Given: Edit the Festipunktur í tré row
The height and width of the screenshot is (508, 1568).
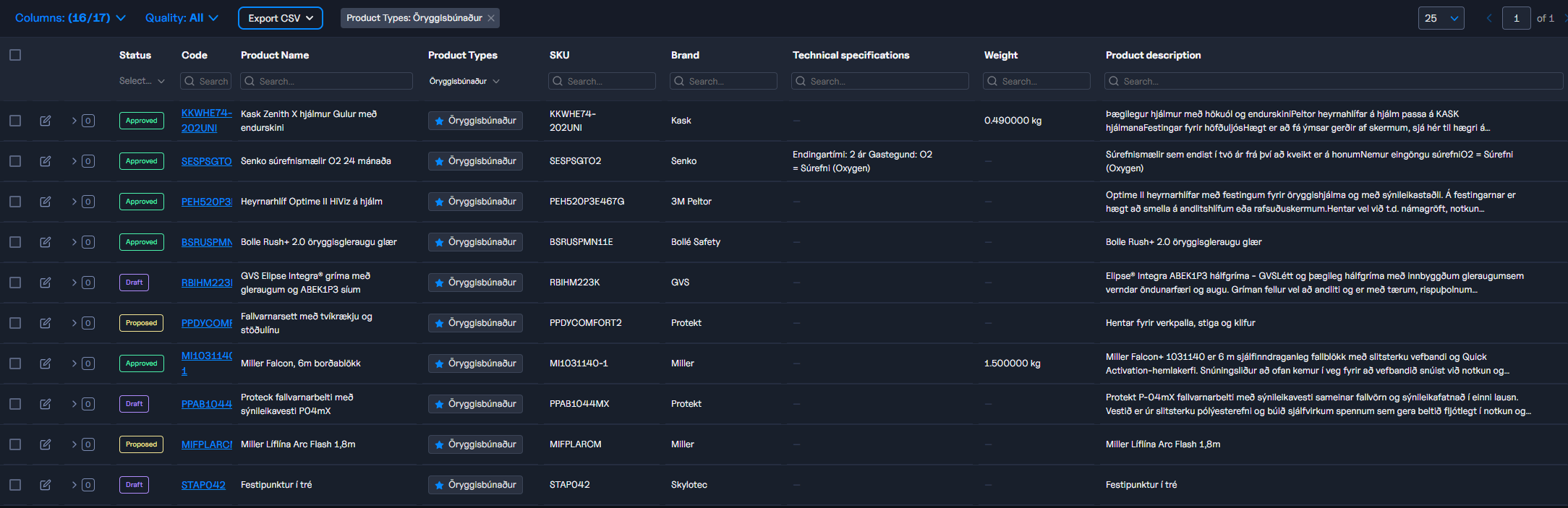Looking at the screenshot, I should (x=46, y=485).
